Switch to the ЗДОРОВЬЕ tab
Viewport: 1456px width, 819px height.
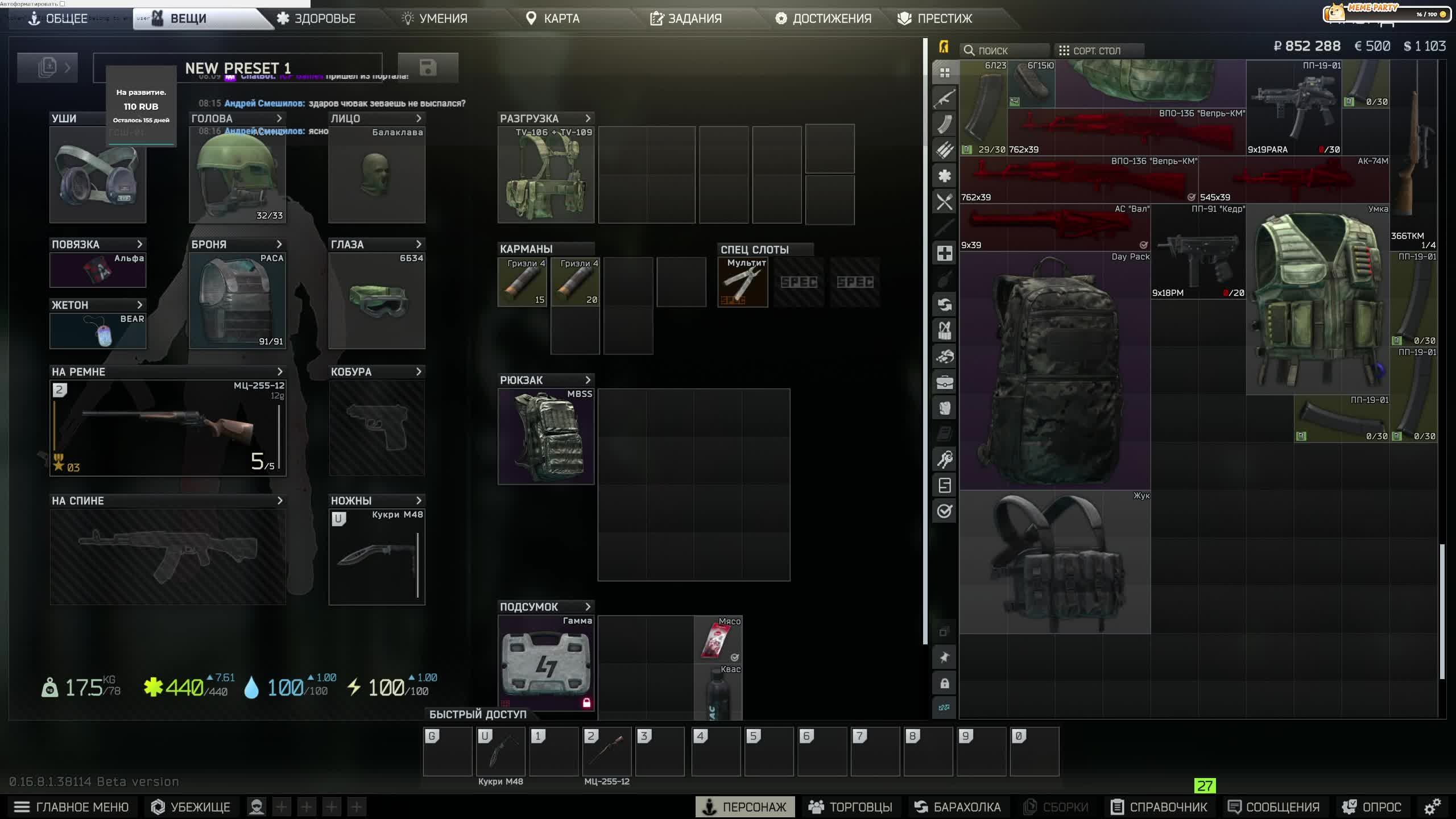click(x=316, y=18)
